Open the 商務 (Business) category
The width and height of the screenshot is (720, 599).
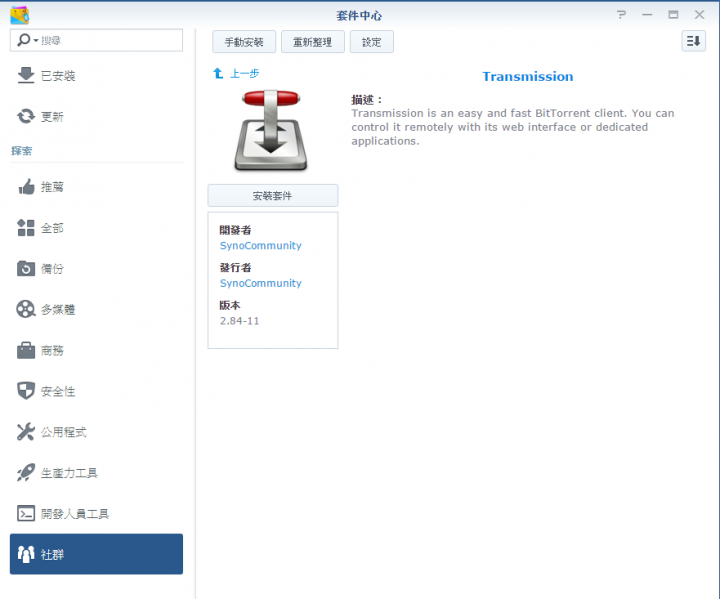(x=96, y=350)
